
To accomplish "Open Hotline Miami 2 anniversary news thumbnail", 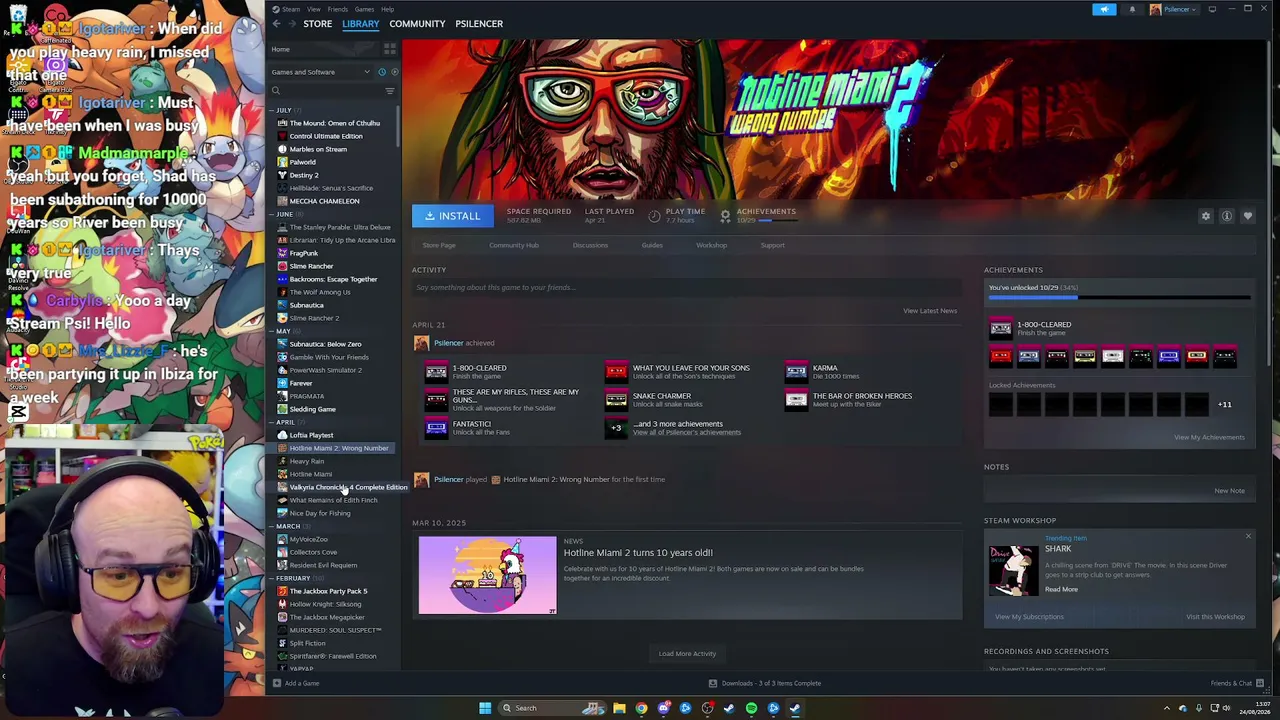I will (x=487, y=575).
